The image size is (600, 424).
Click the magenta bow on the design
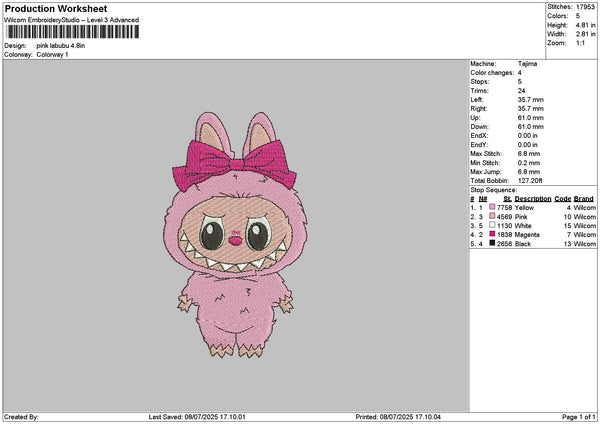[230, 161]
